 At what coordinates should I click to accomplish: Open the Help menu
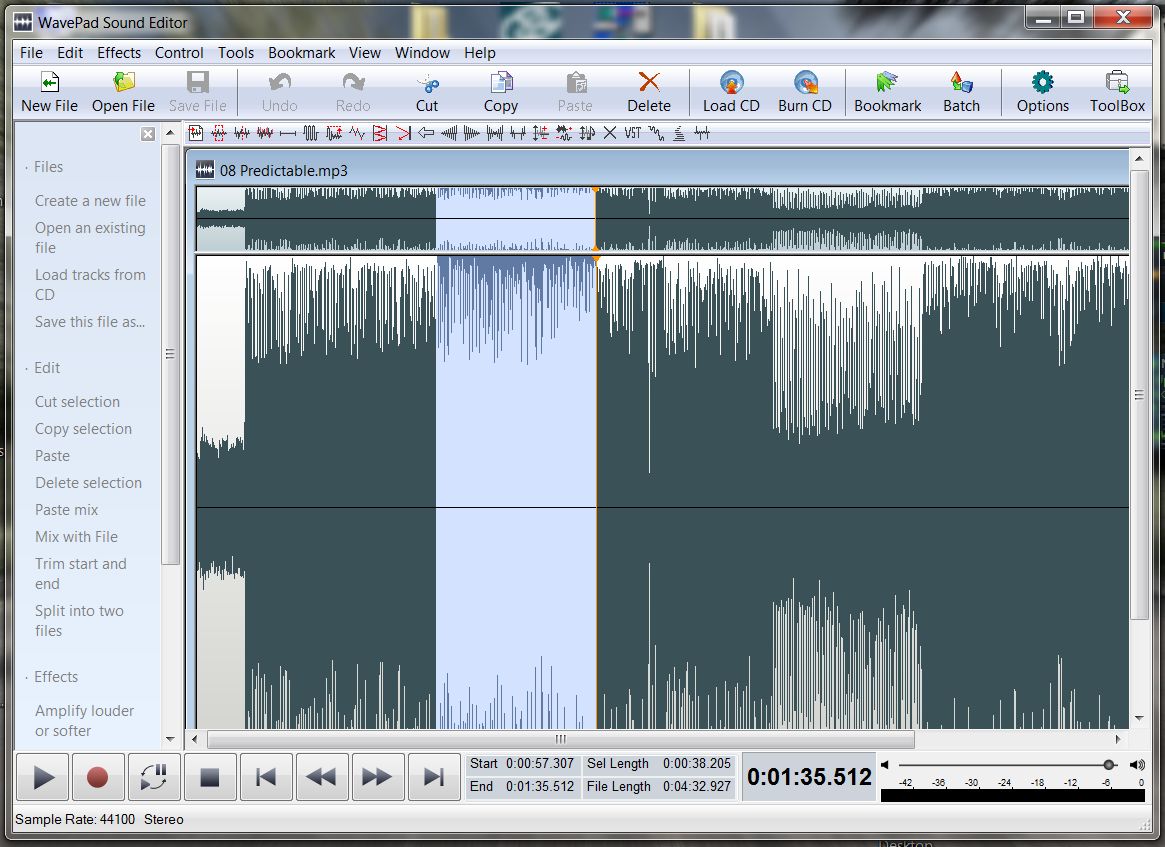[480, 53]
